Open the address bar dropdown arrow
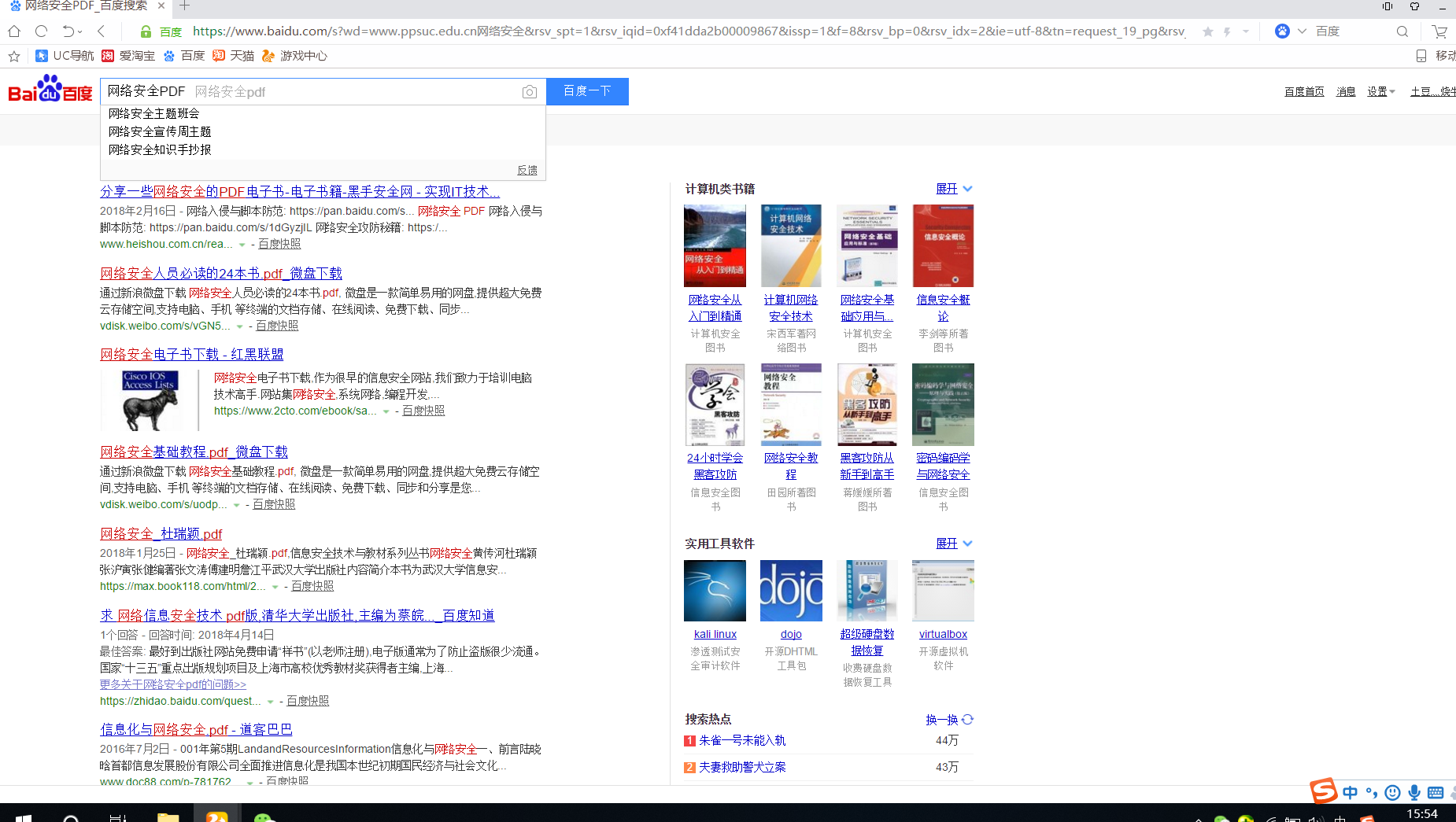 click(x=1246, y=31)
